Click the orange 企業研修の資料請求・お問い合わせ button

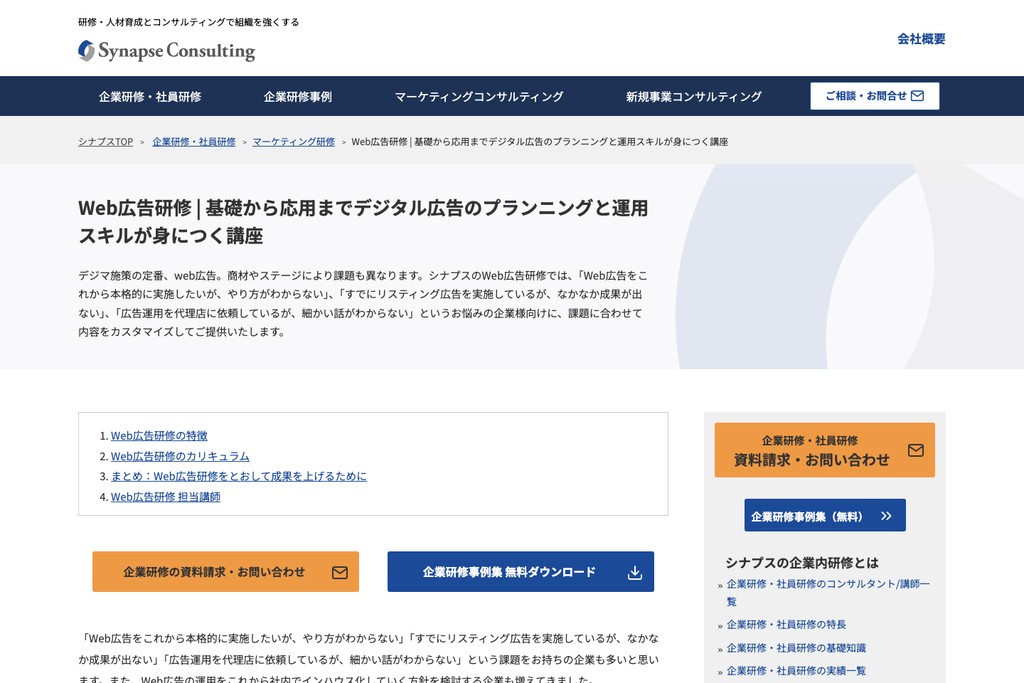click(225, 572)
